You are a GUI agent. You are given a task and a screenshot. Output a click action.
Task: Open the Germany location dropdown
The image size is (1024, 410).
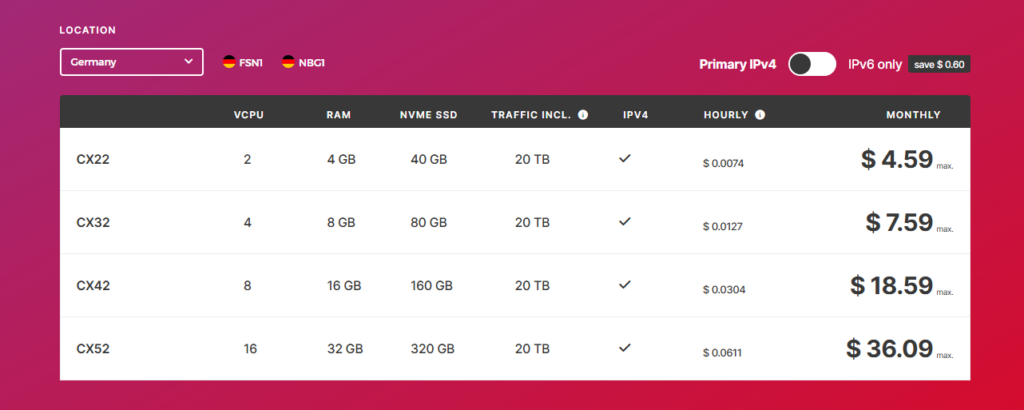pos(132,62)
